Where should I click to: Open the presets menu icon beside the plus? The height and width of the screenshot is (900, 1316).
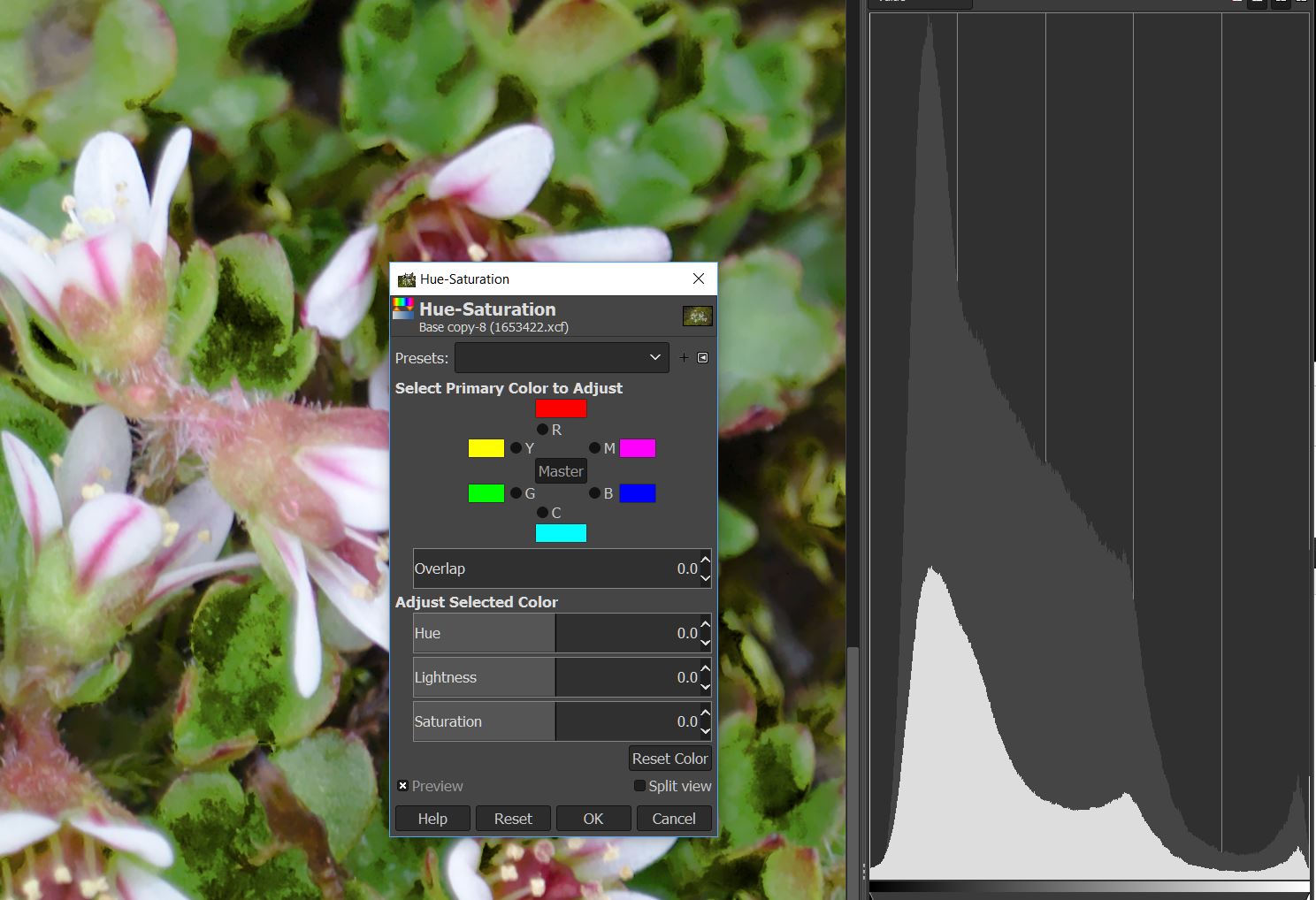click(703, 358)
